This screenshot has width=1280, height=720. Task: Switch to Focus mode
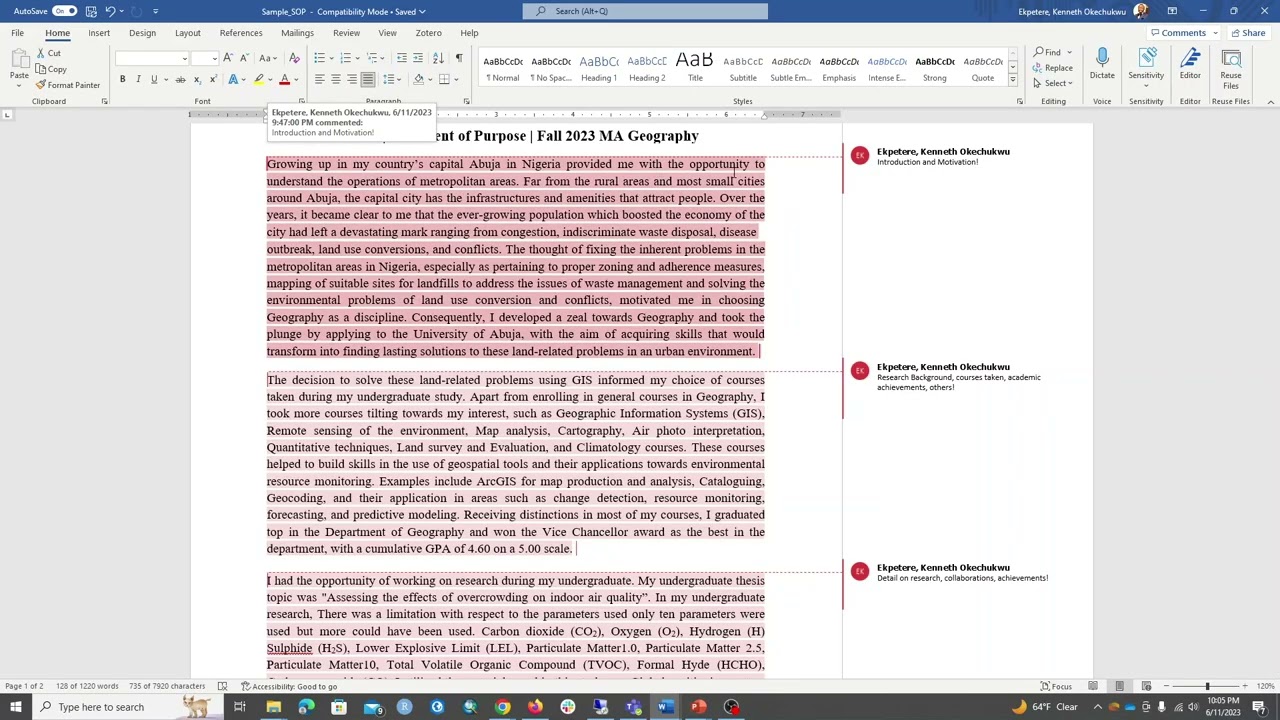click(x=1056, y=686)
